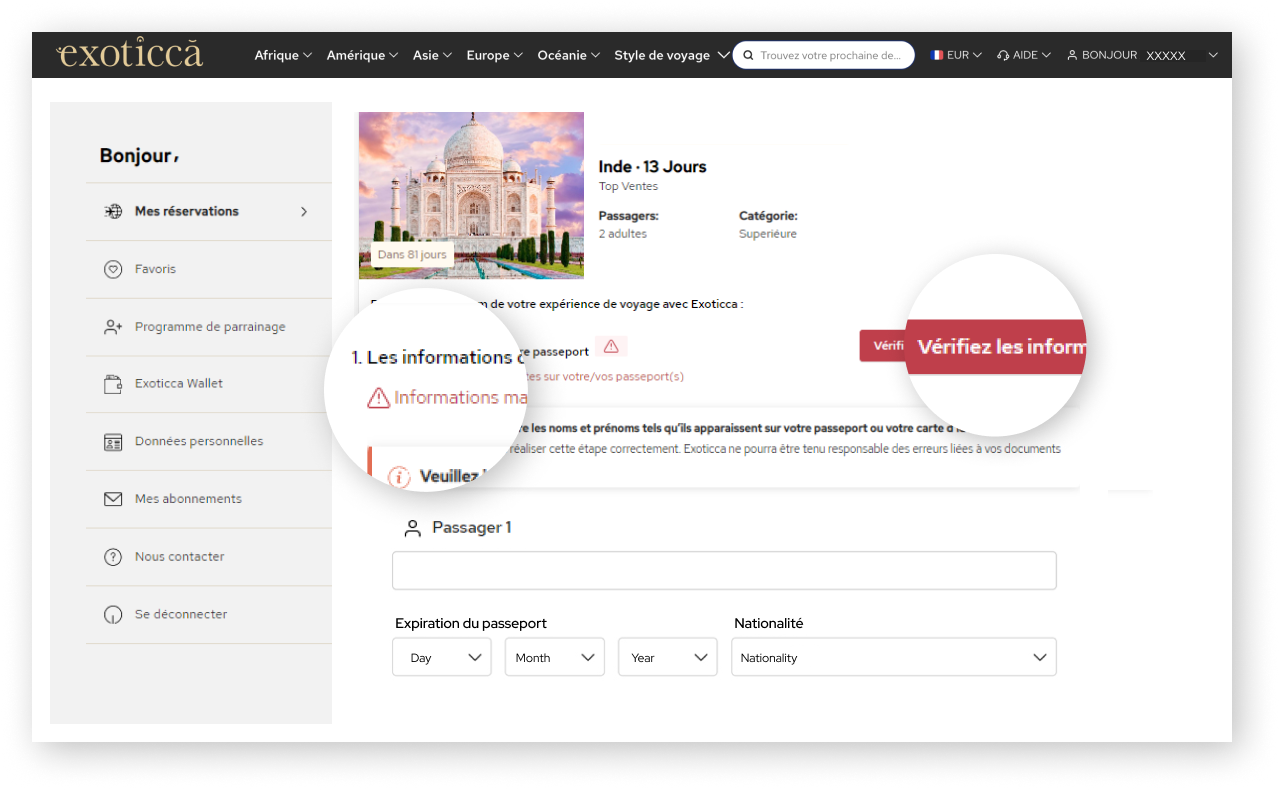The height and width of the screenshot is (790, 1280).
Task: Expand the AIDE help dropdown
Action: [1024, 55]
